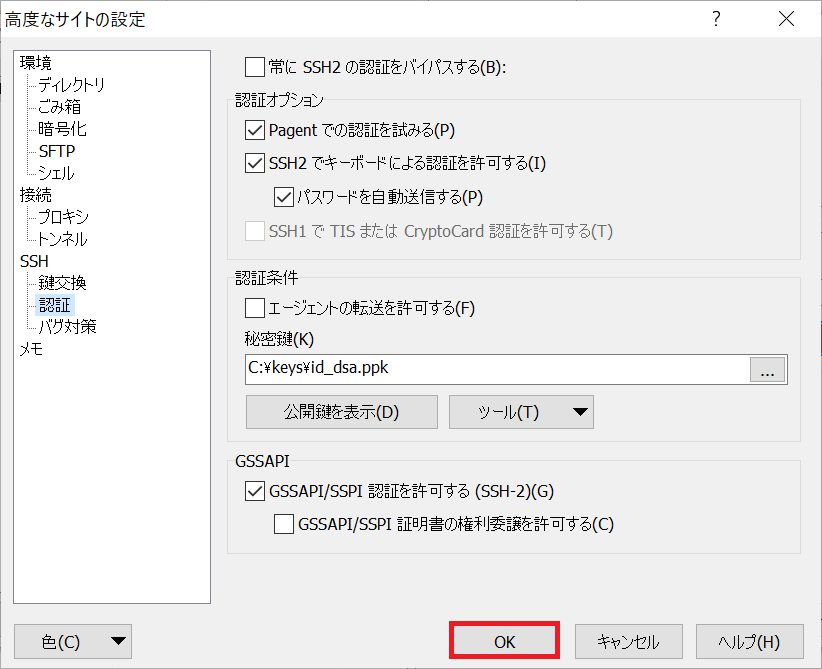Select プロキシ in the settings tree
Viewport: 822px width, 669px height.
[63, 217]
